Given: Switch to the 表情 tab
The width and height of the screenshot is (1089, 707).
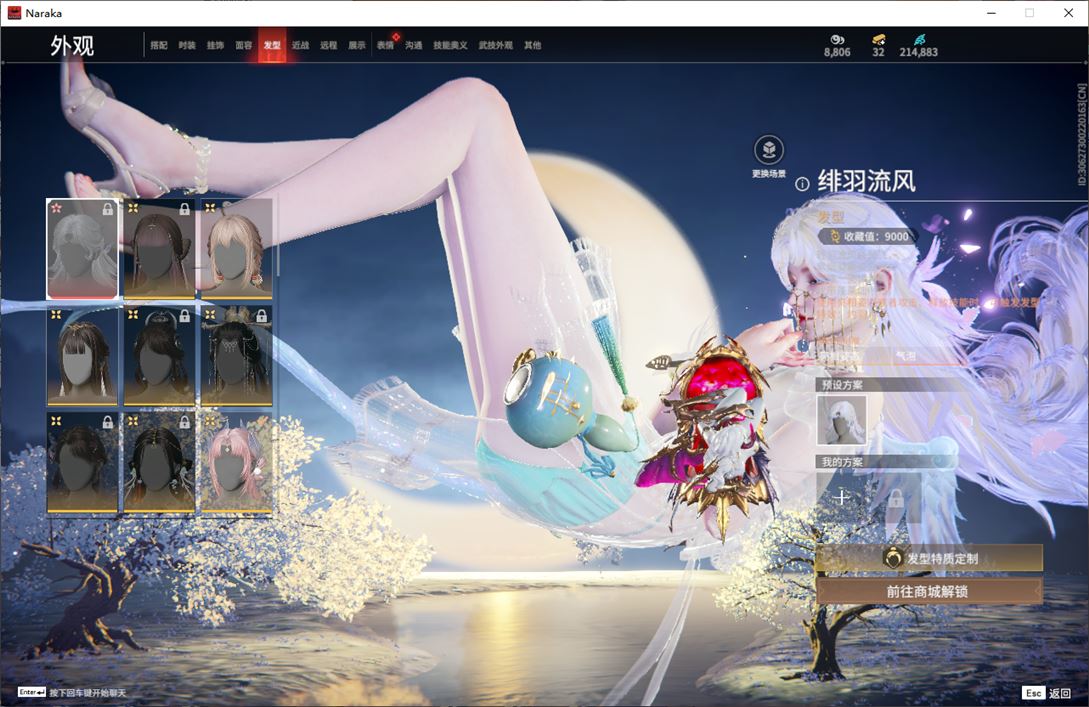Looking at the screenshot, I should 385,45.
